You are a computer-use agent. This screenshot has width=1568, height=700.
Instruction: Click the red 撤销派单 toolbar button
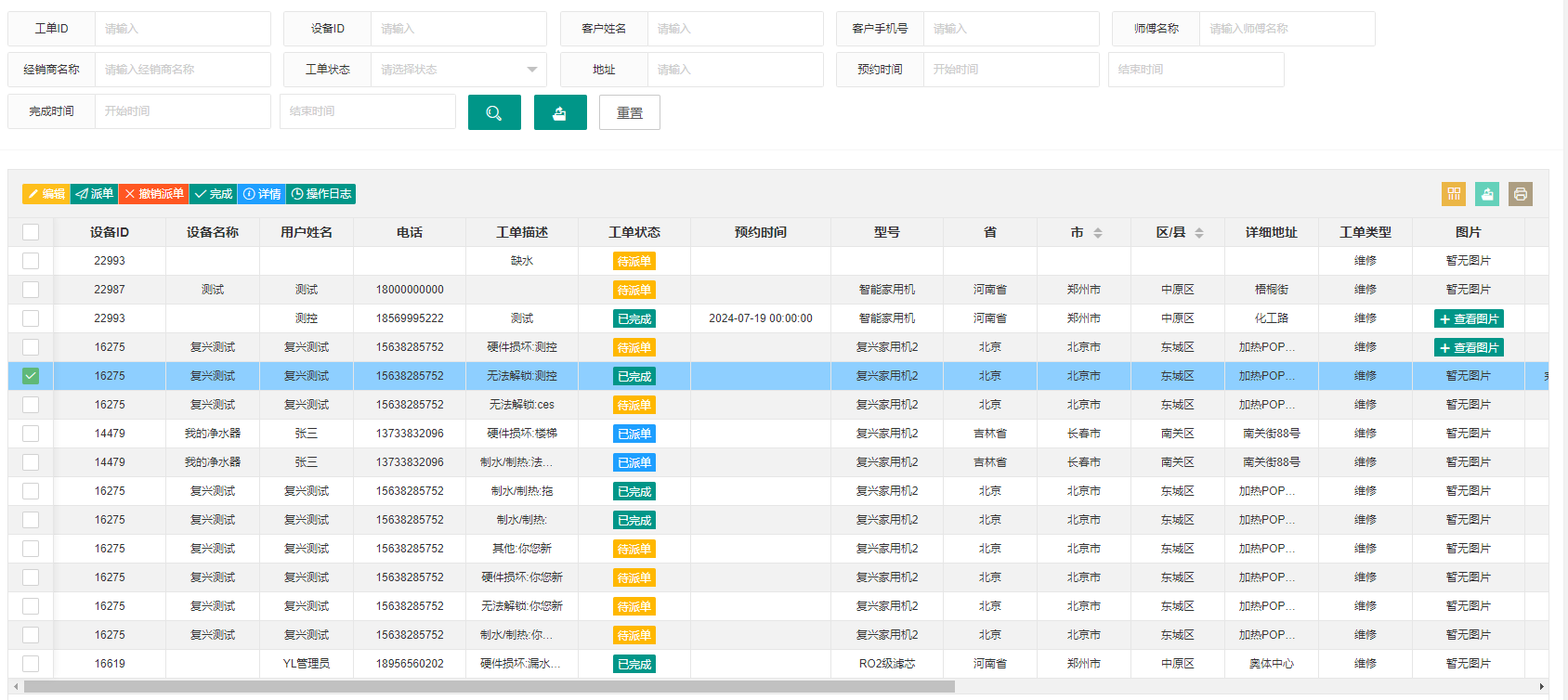pos(154,194)
